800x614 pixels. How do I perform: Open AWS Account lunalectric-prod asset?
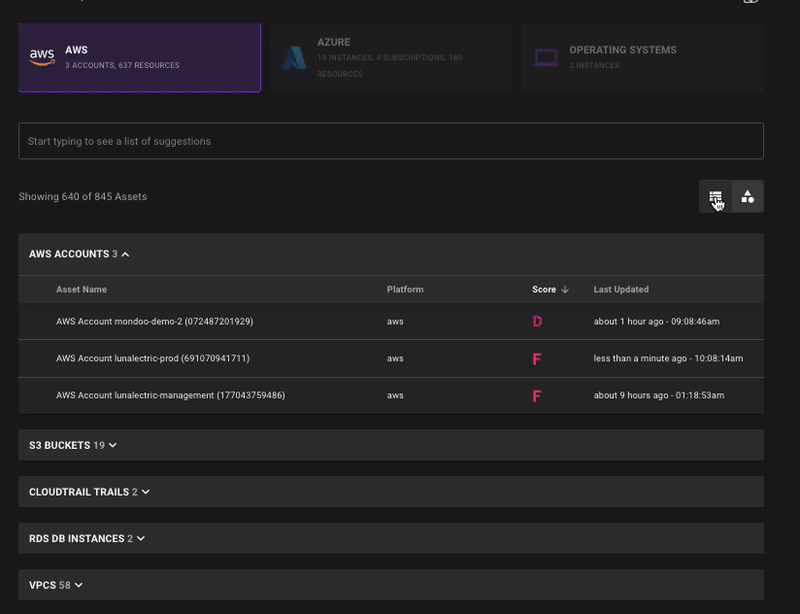pyautogui.click(x=153, y=359)
